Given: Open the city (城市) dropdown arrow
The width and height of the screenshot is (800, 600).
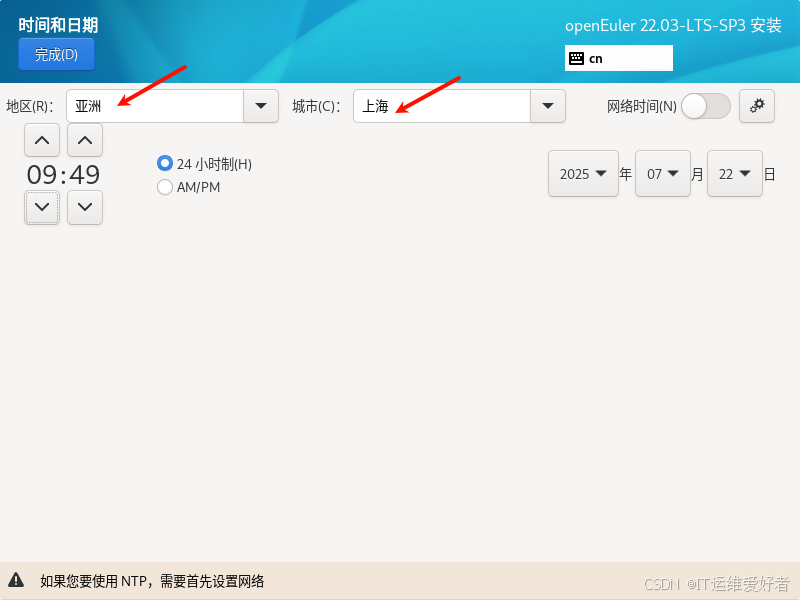Looking at the screenshot, I should (547, 106).
